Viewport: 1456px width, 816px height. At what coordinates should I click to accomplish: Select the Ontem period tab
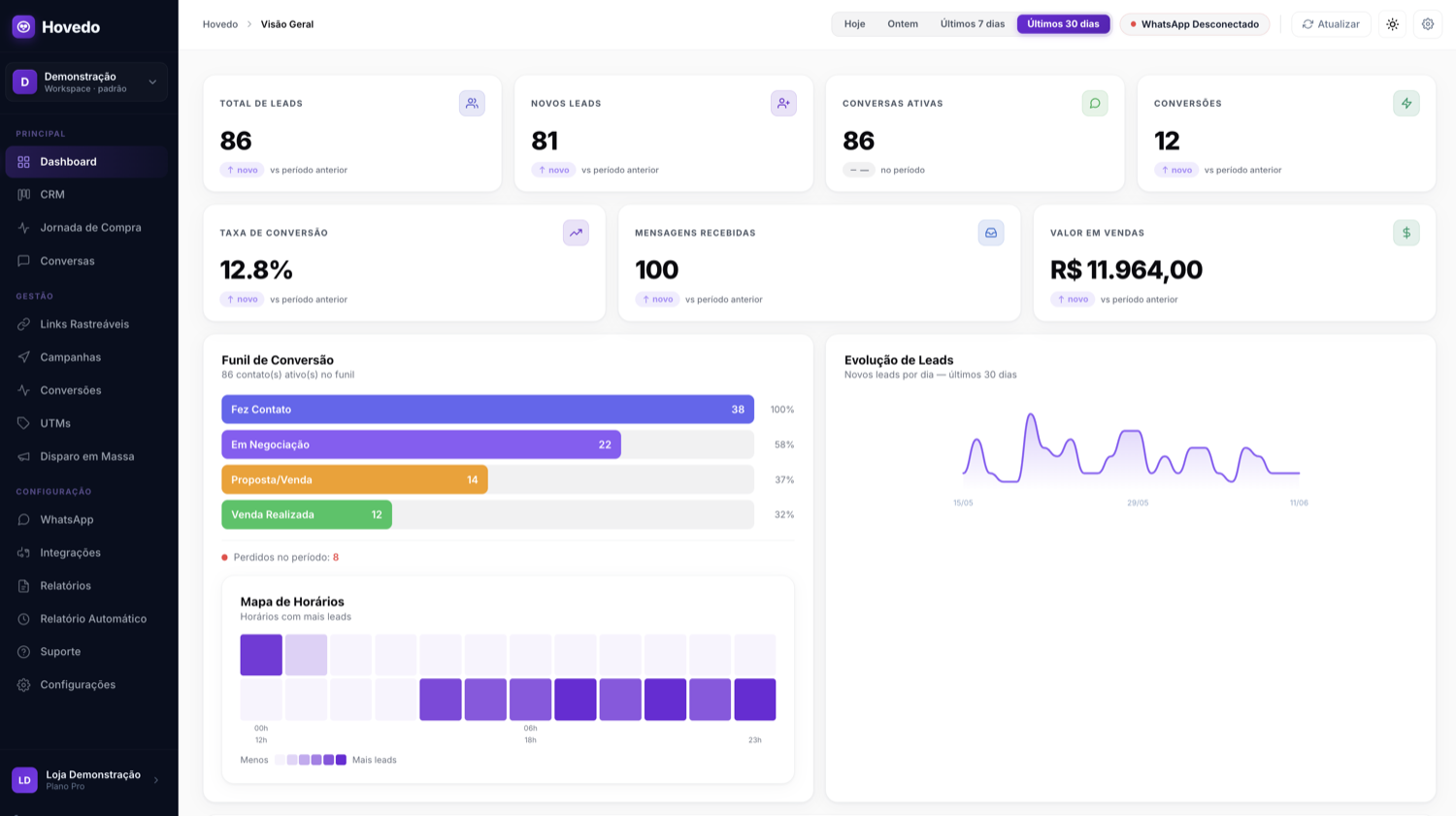903,24
